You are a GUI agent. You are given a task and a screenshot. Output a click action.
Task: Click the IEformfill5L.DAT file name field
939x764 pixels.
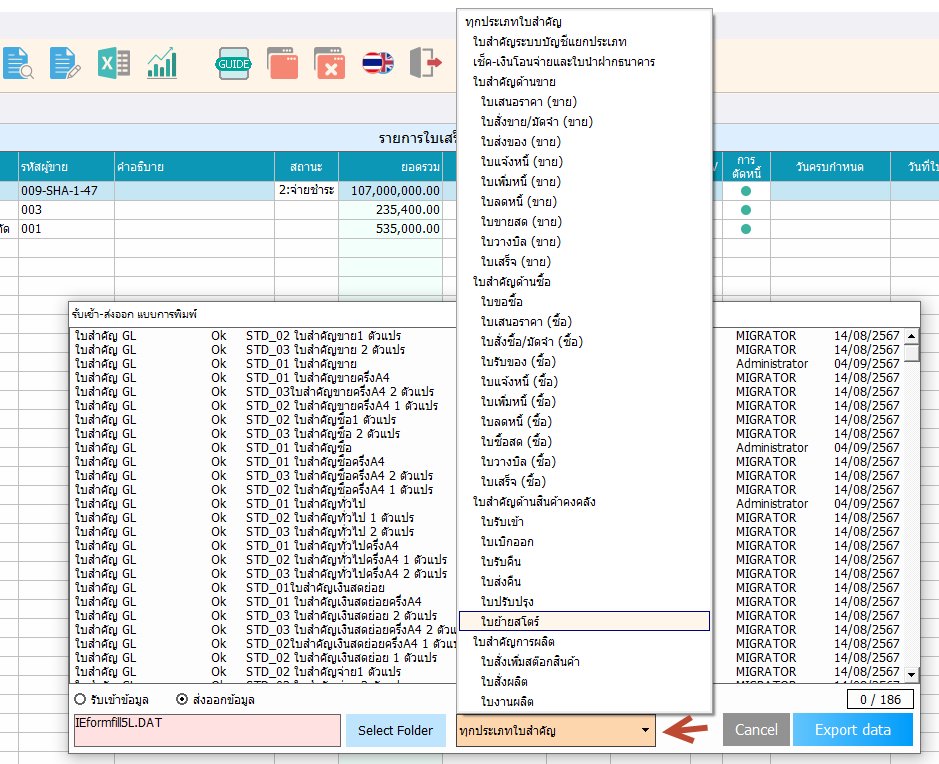click(207, 730)
